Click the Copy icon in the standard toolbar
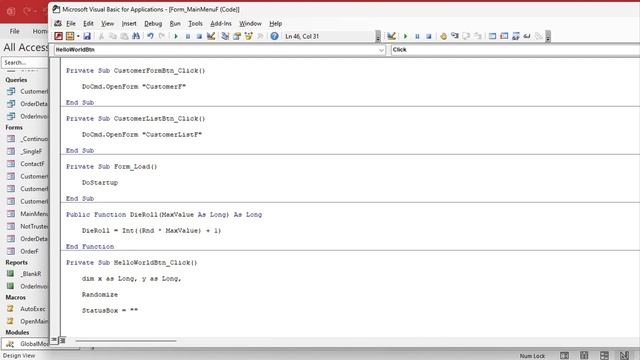The width and height of the screenshot is (640, 360). (113, 36)
